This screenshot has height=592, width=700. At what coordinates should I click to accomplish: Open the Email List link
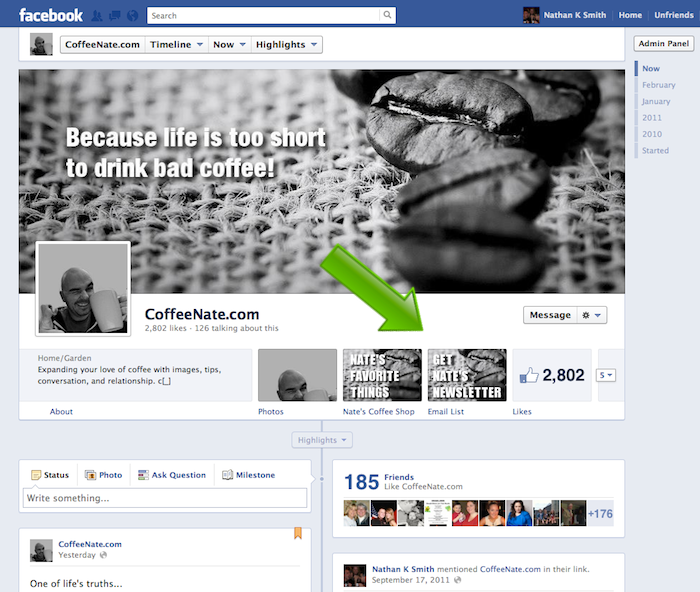click(x=446, y=412)
